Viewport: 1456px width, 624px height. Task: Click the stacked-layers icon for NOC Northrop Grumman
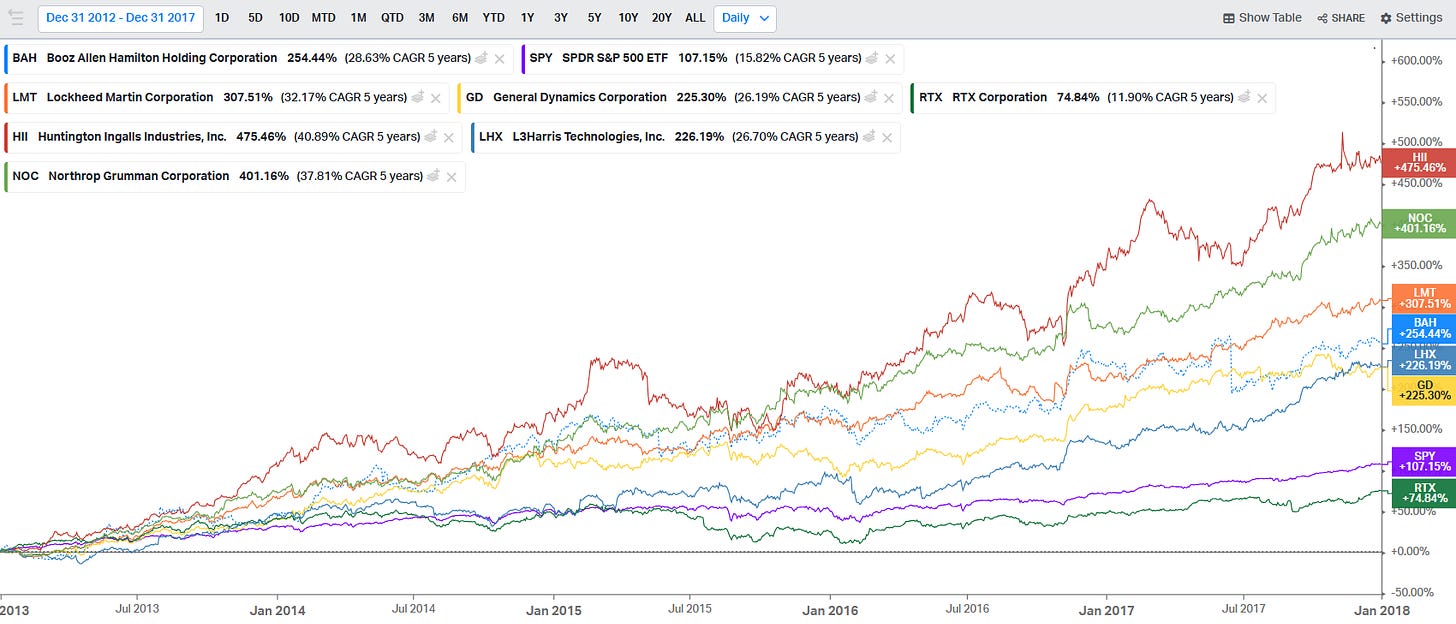[x=434, y=176]
